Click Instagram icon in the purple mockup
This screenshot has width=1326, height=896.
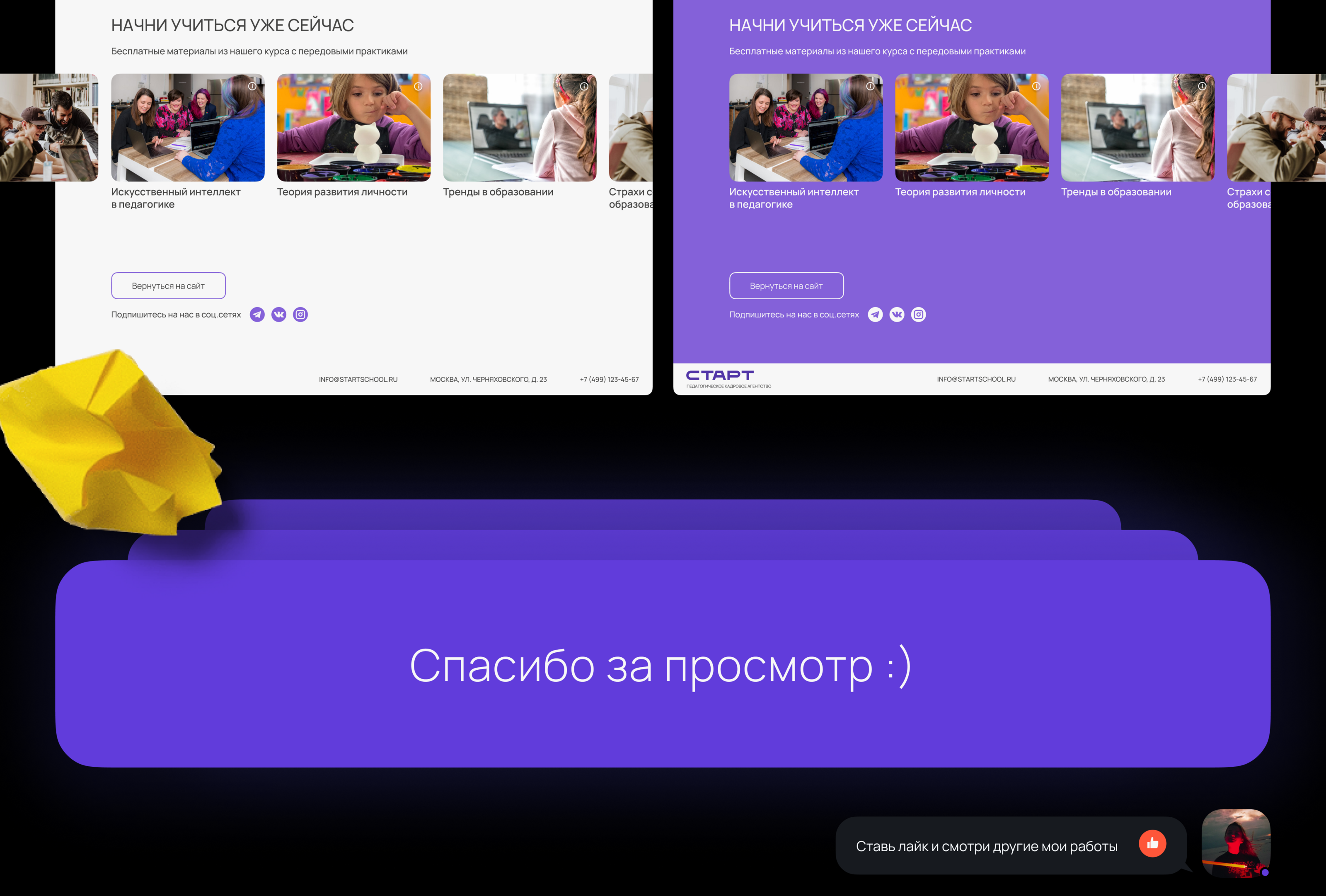919,315
